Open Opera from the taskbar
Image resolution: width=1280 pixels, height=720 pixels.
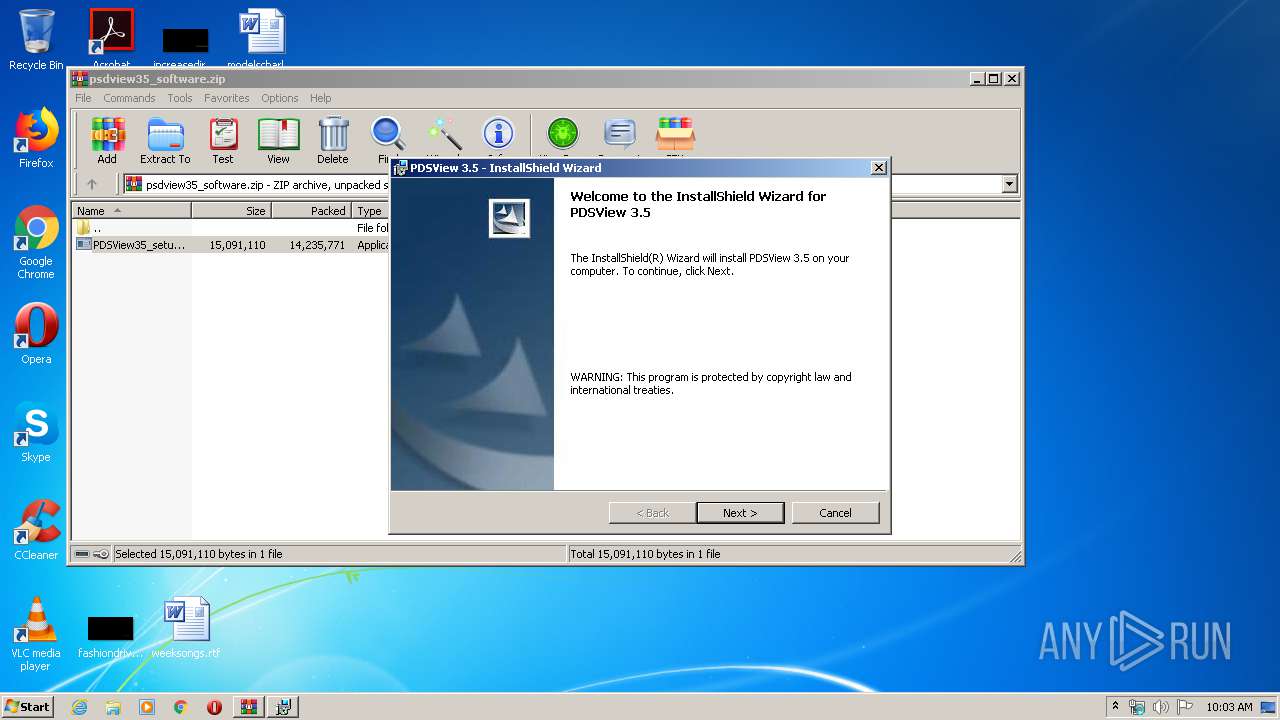click(x=214, y=707)
